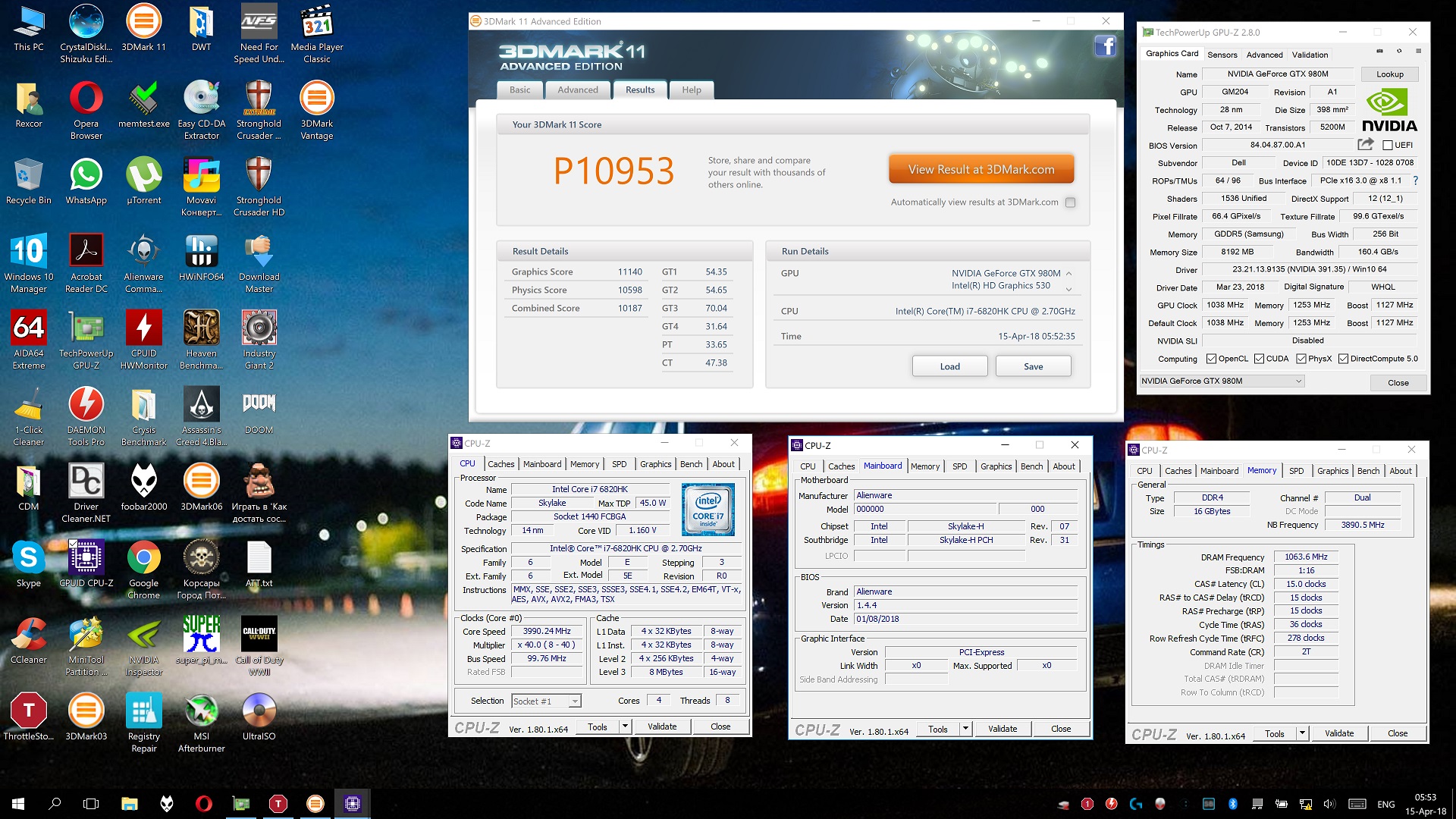Click GPU-Z BIOS export share icon

coord(1365,144)
